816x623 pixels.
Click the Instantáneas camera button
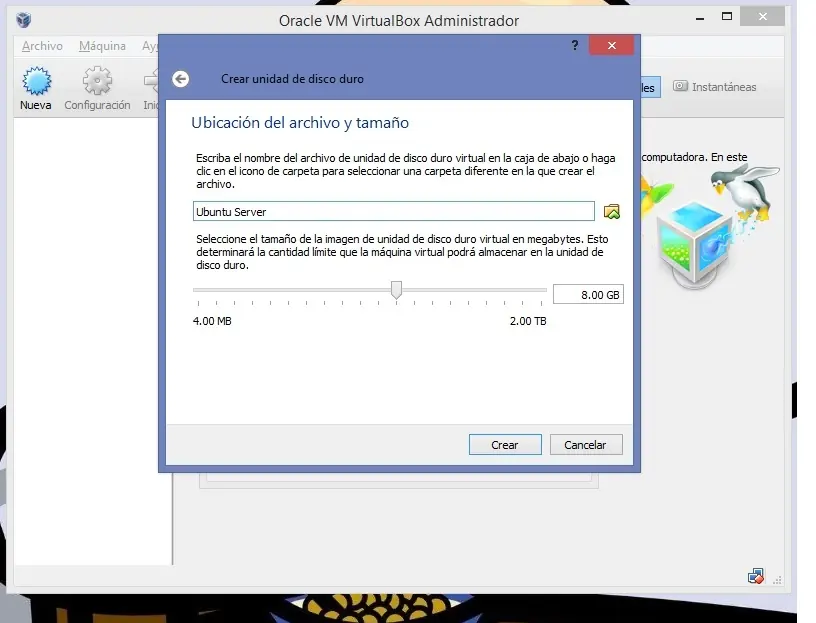click(x=715, y=87)
